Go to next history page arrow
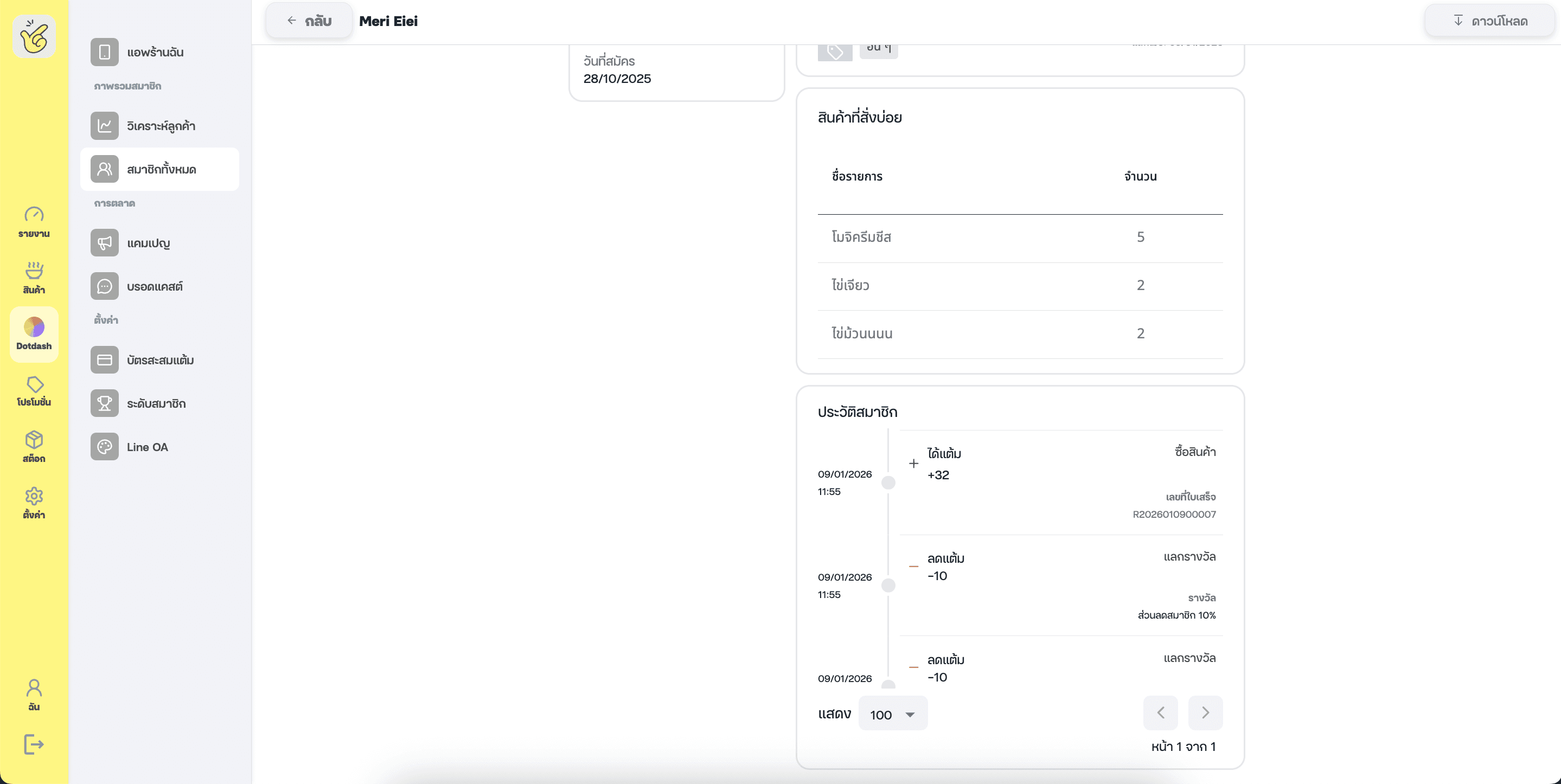Viewport: 1561px width, 784px height. (x=1205, y=713)
